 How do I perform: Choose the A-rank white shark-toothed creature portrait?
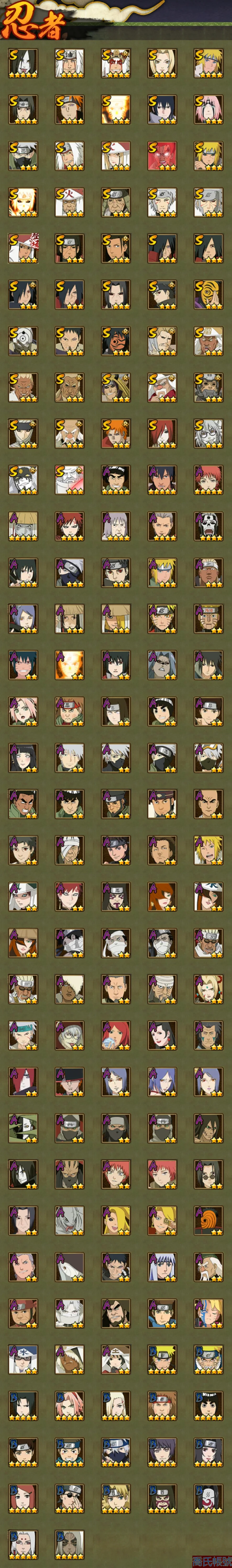click(69, 1219)
